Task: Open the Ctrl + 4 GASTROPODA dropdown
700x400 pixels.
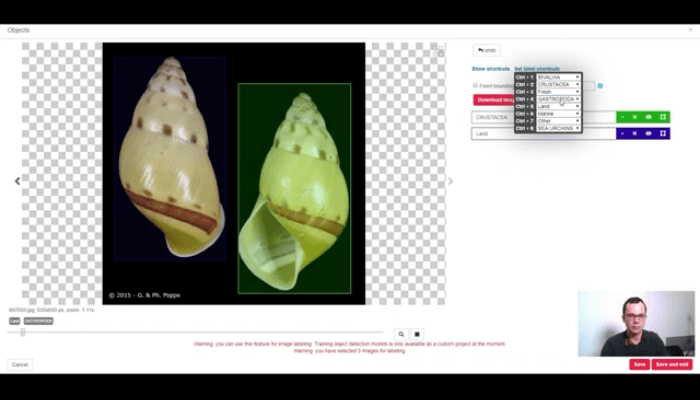Action: pyautogui.click(x=558, y=99)
